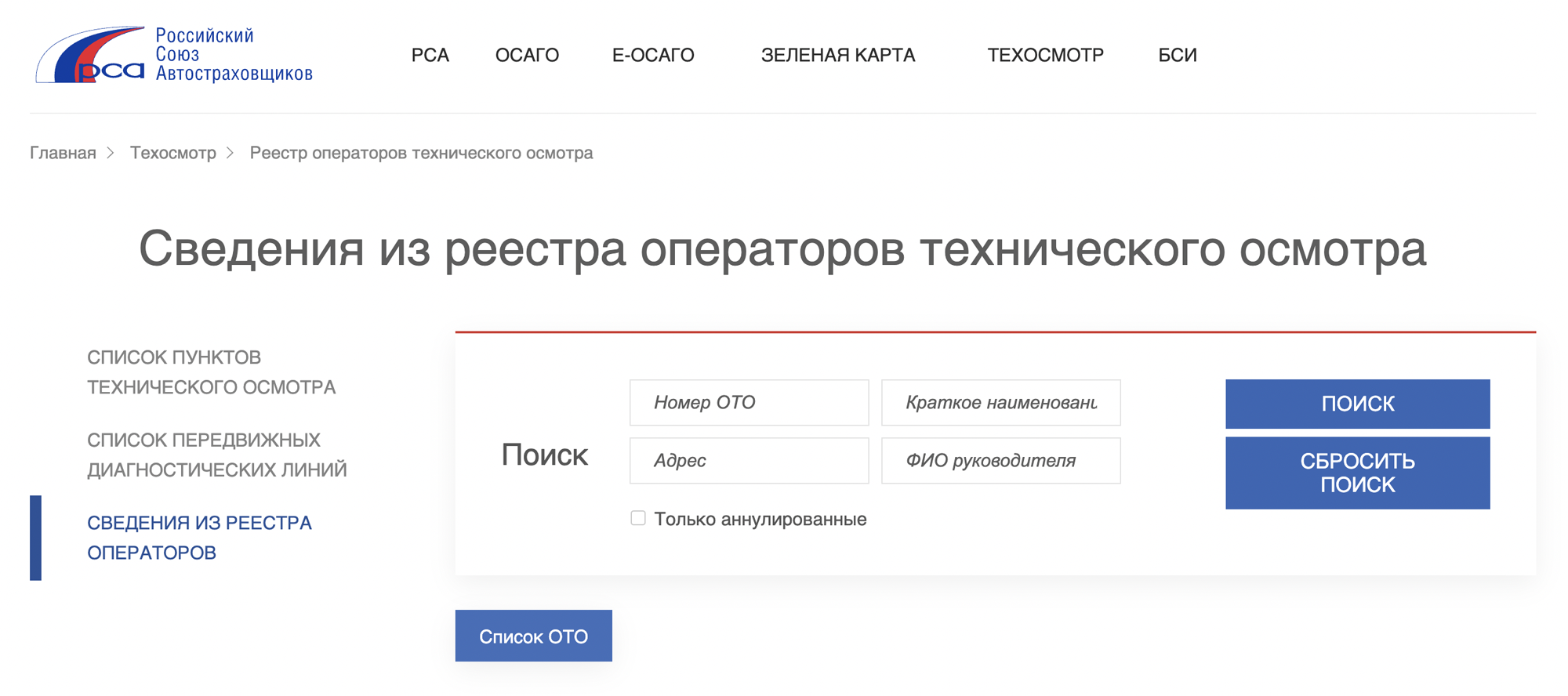The height and width of the screenshot is (696, 1568).
Task: Open the Е-ОСАГО menu item
Action: click(x=653, y=55)
